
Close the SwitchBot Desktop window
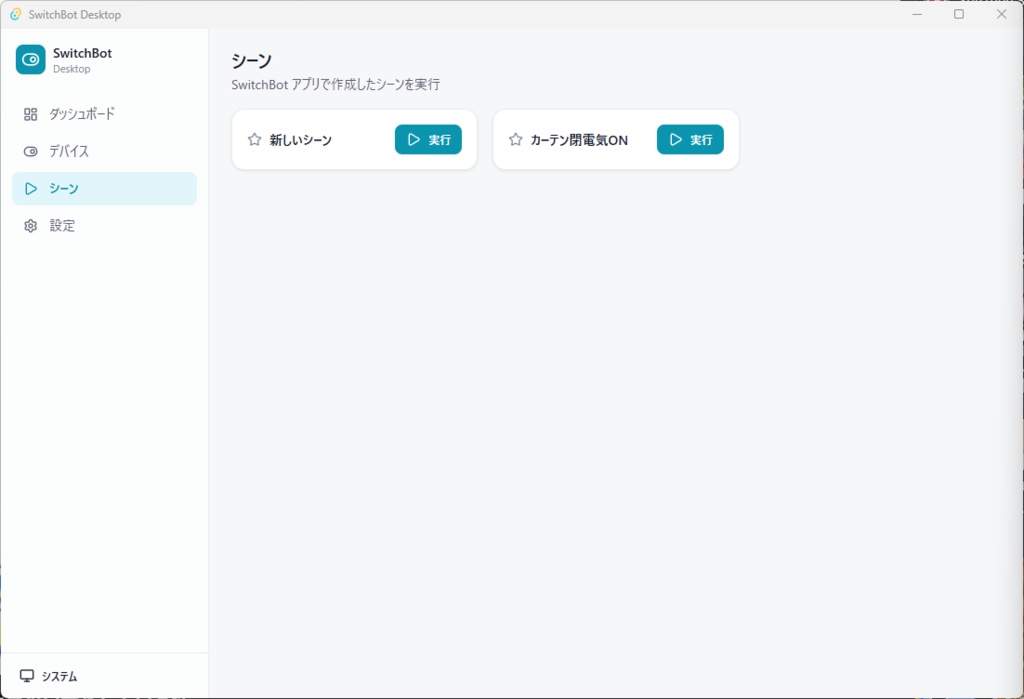coord(1001,14)
